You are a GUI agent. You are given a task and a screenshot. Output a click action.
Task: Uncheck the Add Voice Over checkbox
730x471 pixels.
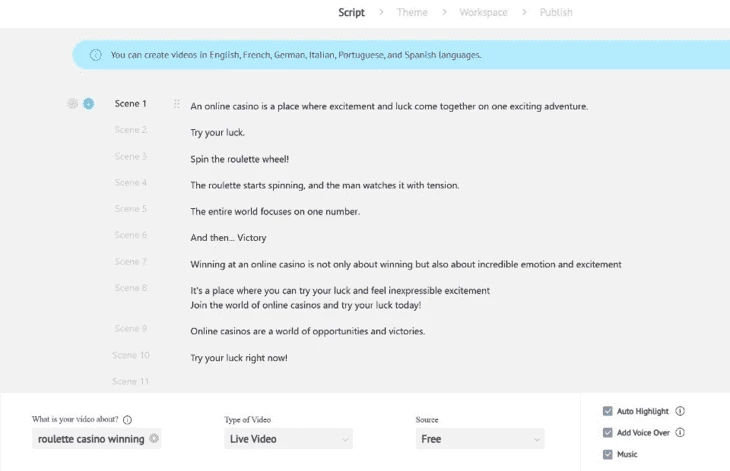[608, 432]
